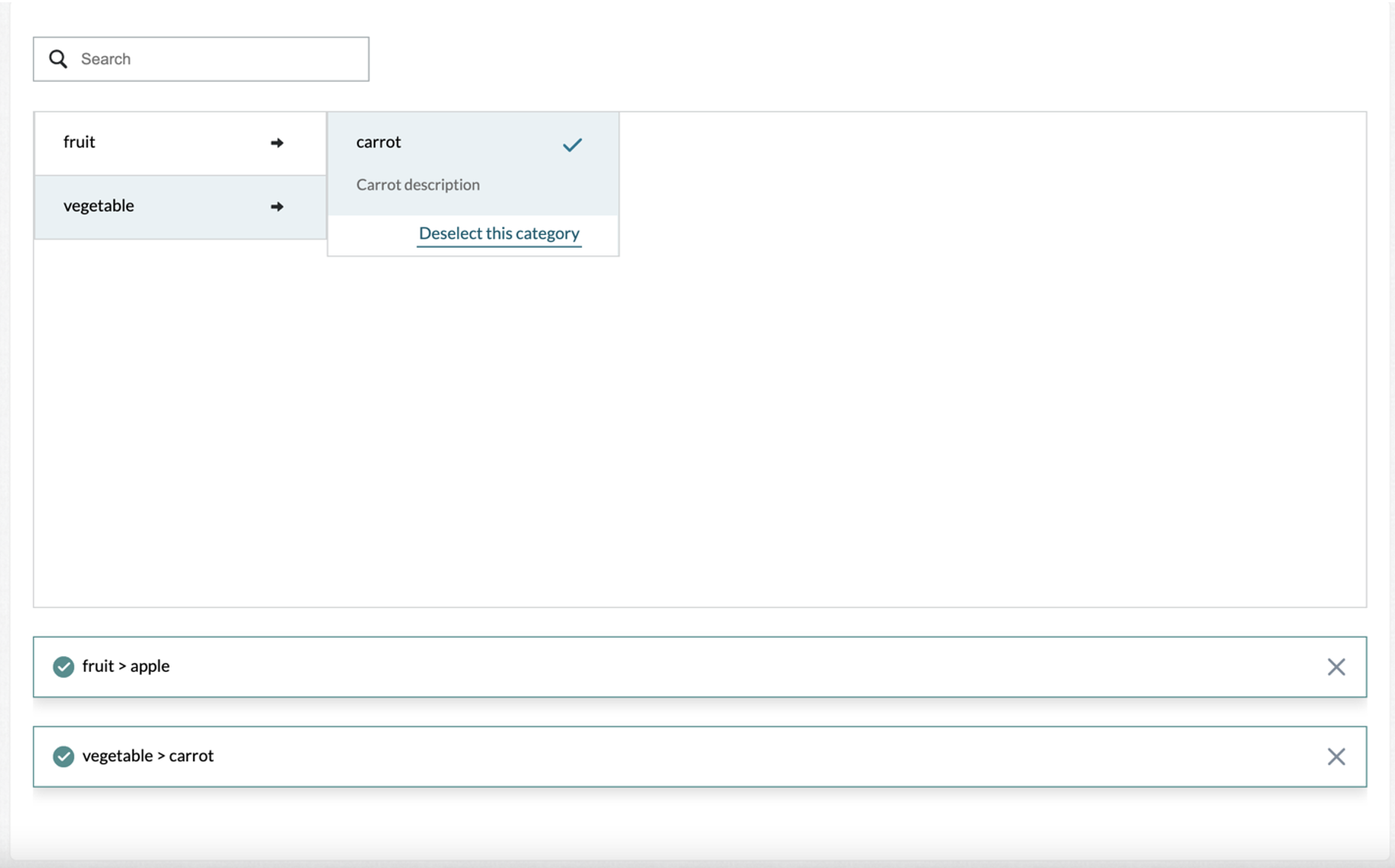Viewport: 1395px width, 868px height.
Task: Click green check icon beside vegetable > carrot
Action: coord(64,756)
